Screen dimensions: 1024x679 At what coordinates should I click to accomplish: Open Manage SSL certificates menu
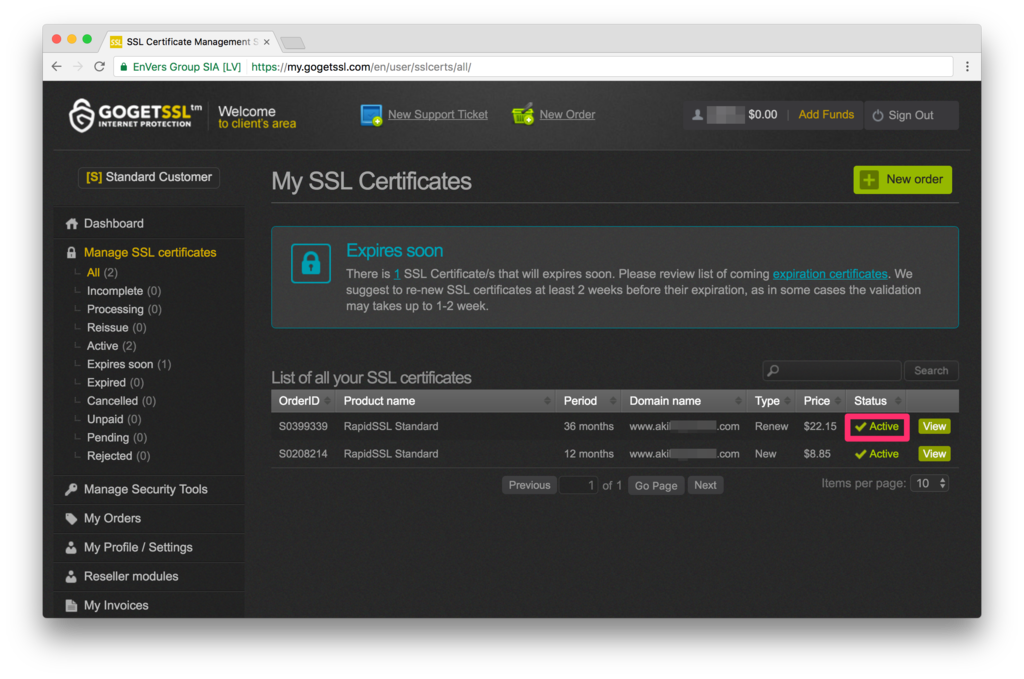150,253
